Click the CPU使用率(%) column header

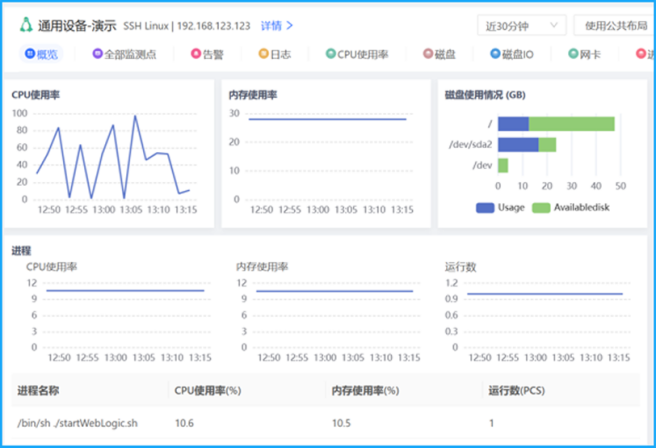pyautogui.click(x=208, y=391)
